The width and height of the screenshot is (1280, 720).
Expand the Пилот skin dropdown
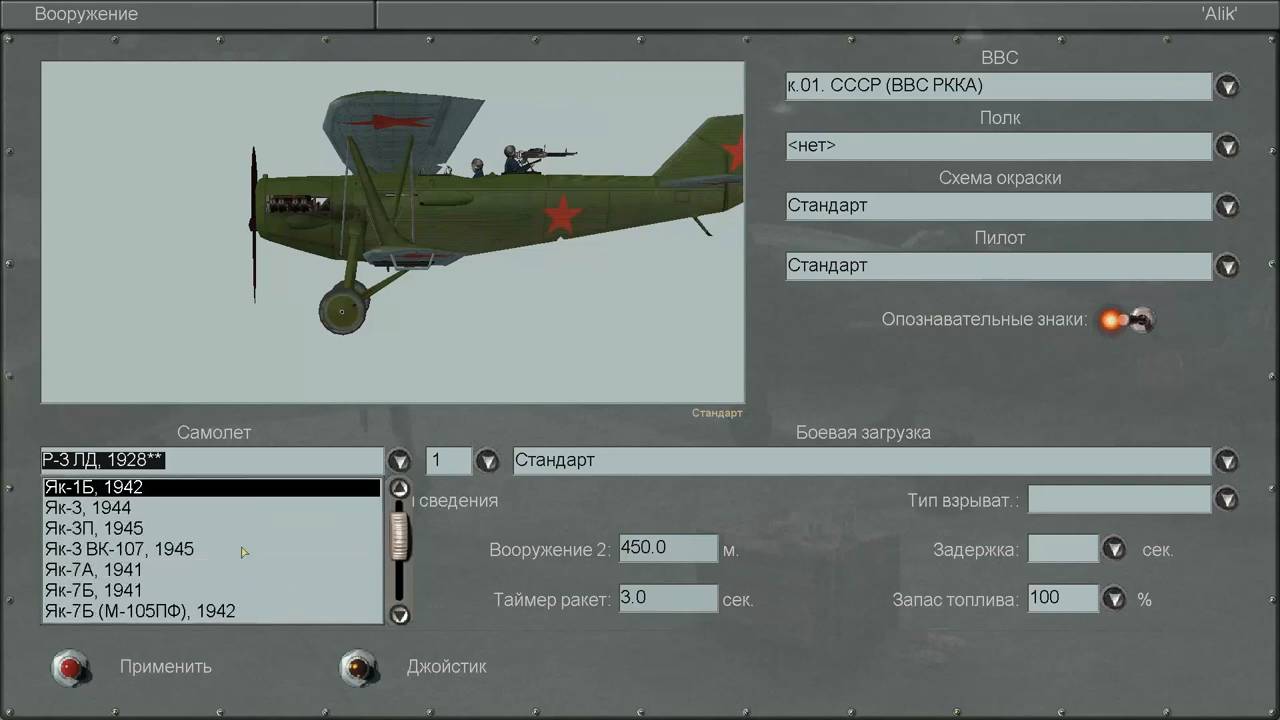point(1227,267)
